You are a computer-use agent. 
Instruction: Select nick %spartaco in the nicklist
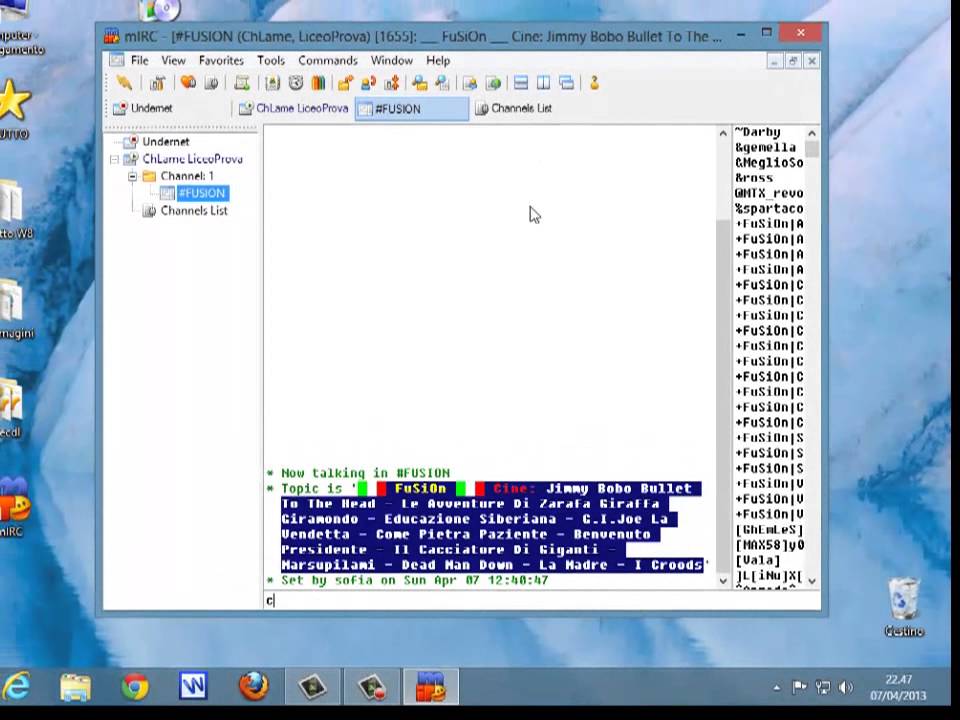[x=768, y=209]
